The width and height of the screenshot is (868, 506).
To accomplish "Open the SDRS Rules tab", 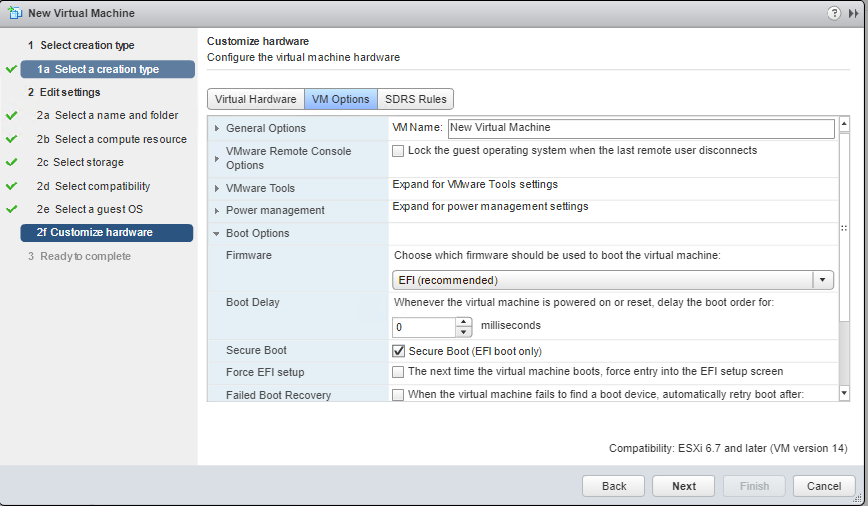I will click(415, 99).
